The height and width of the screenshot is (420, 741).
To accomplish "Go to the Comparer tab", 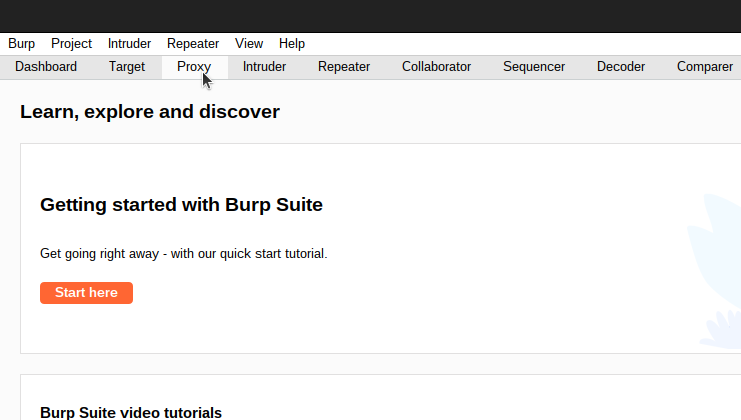I will click(x=705, y=67).
